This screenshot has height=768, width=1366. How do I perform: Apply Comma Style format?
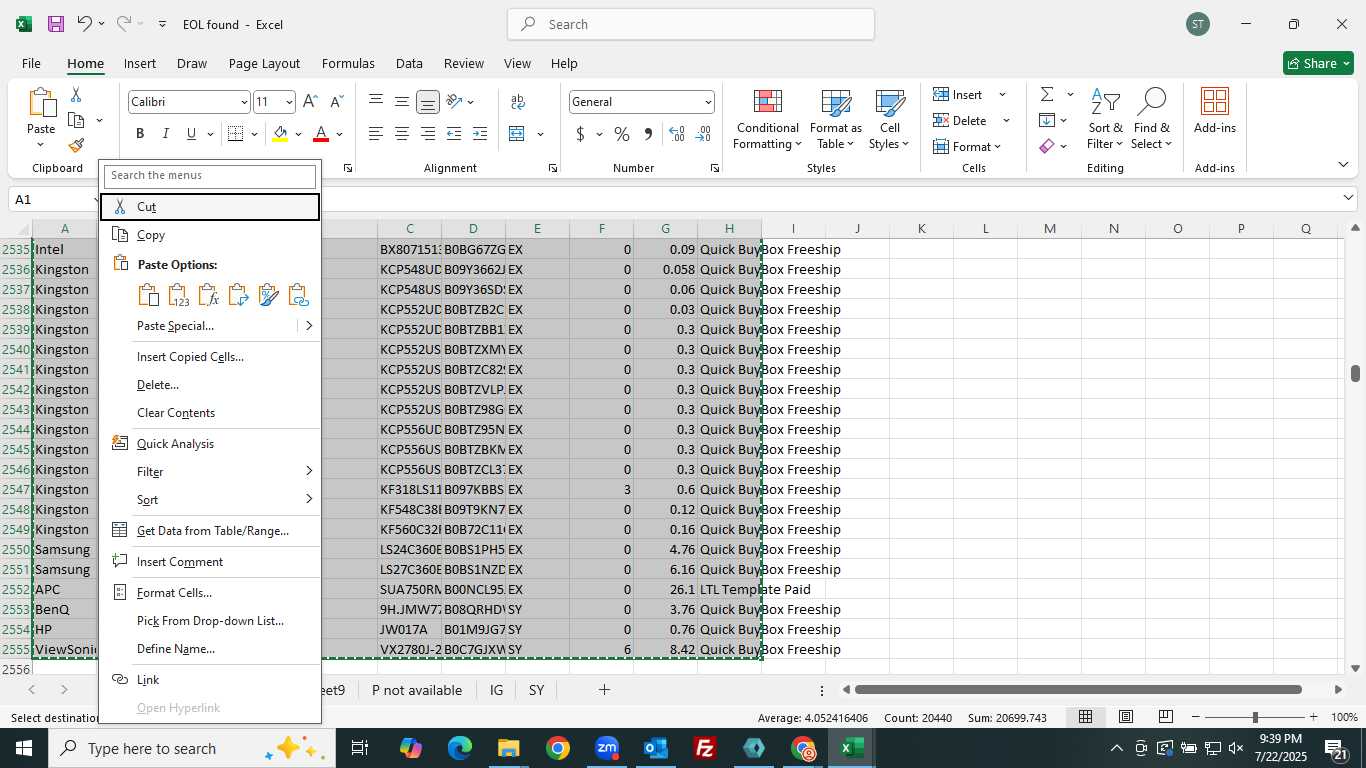tap(648, 134)
